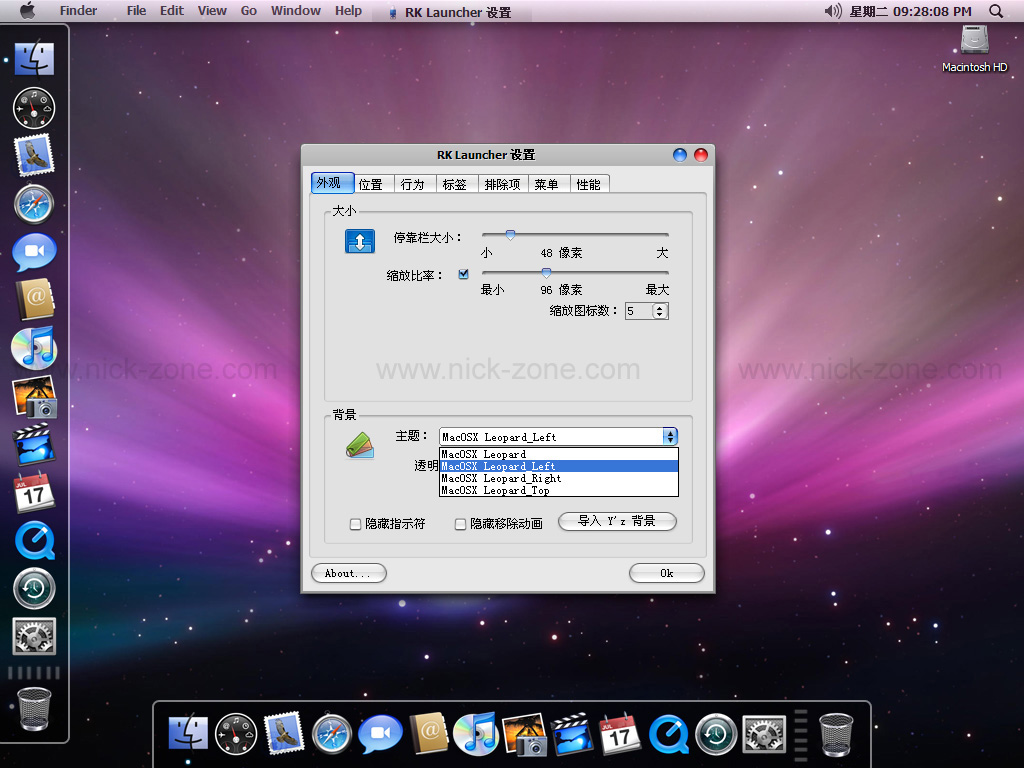The width and height of the screenshot is (1024, 768).
Task: Open System Preferences gear in left dock
Action: pos(34,636)
